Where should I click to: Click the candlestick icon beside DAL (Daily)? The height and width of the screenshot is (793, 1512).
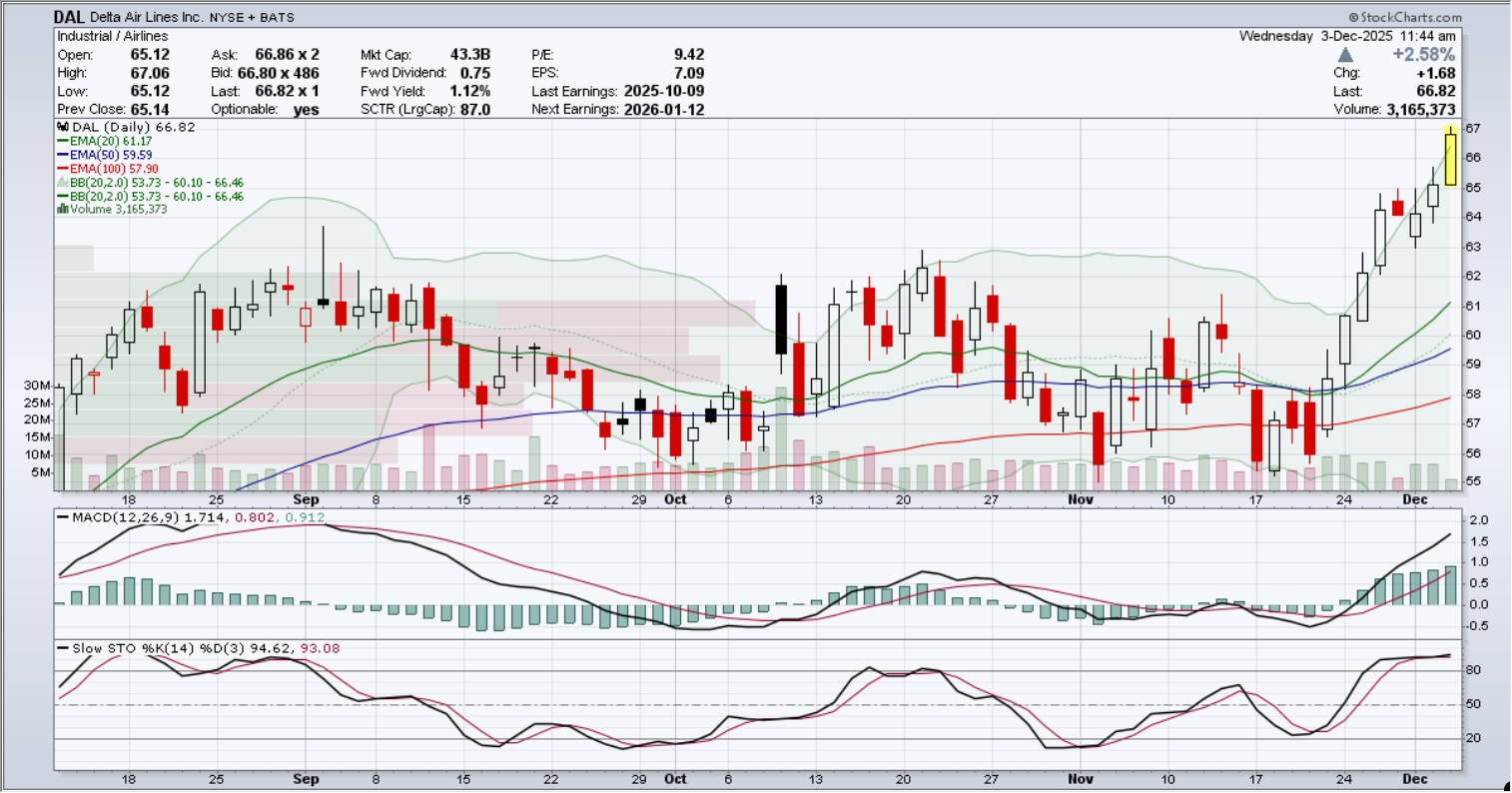(x=62, y=128)
